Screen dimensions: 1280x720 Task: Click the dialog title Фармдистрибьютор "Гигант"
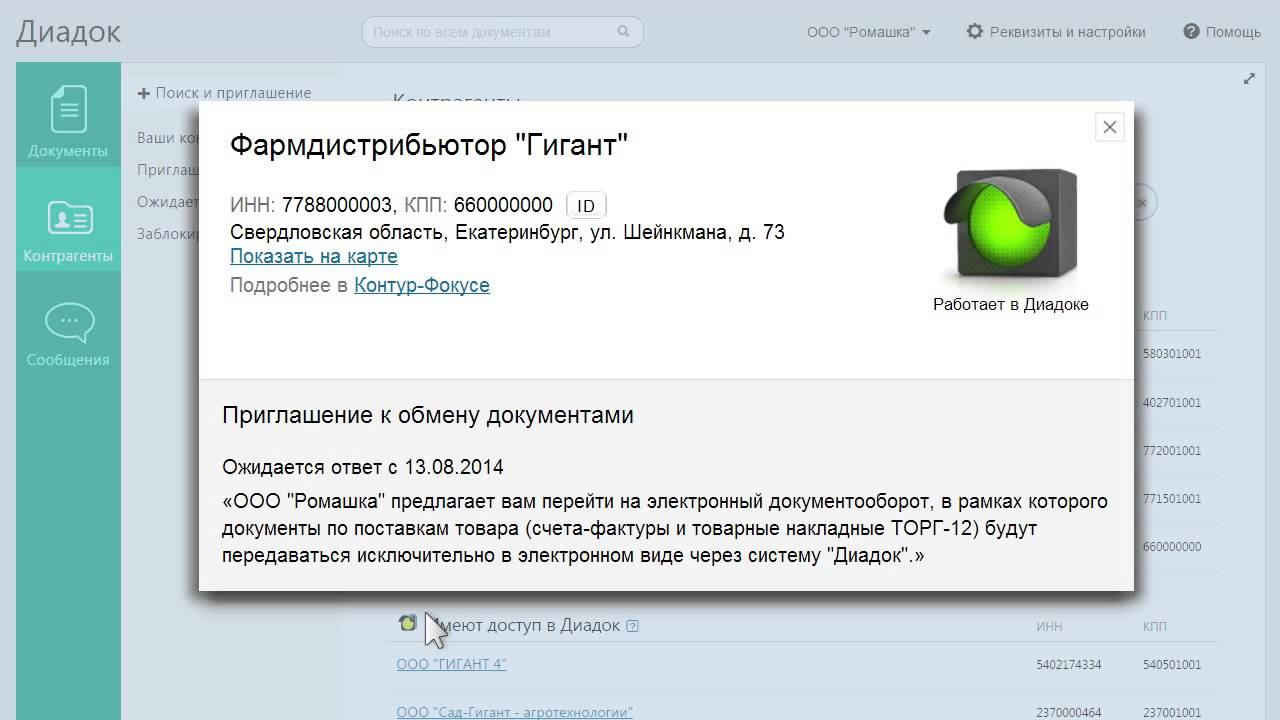(x=429, y=146)
